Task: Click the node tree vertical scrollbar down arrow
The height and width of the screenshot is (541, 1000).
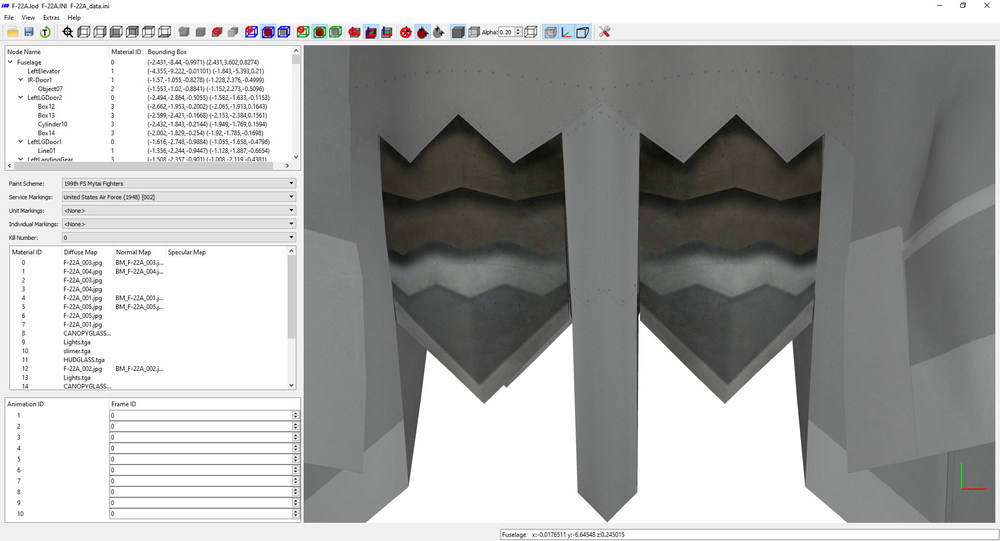Action: [296, 156]
